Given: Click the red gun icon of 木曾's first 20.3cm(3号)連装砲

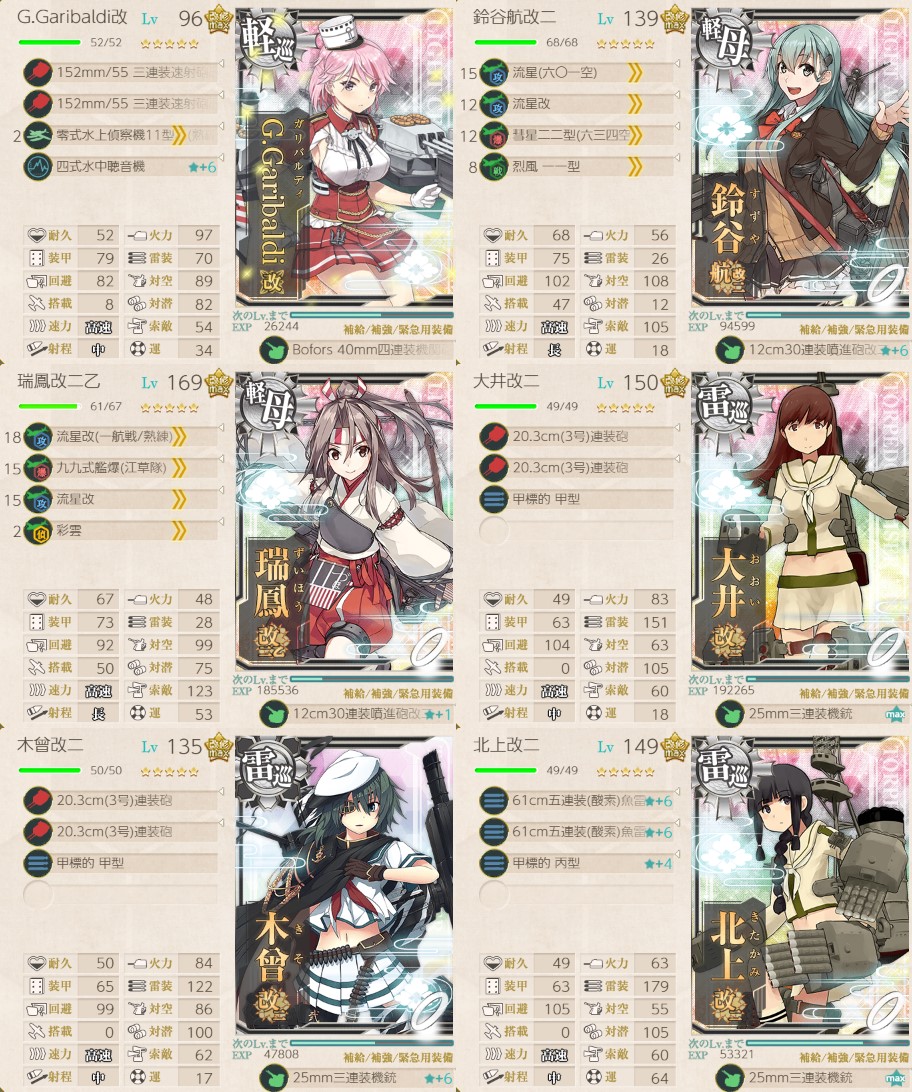Looking at the screenshot, I should 38,800.
